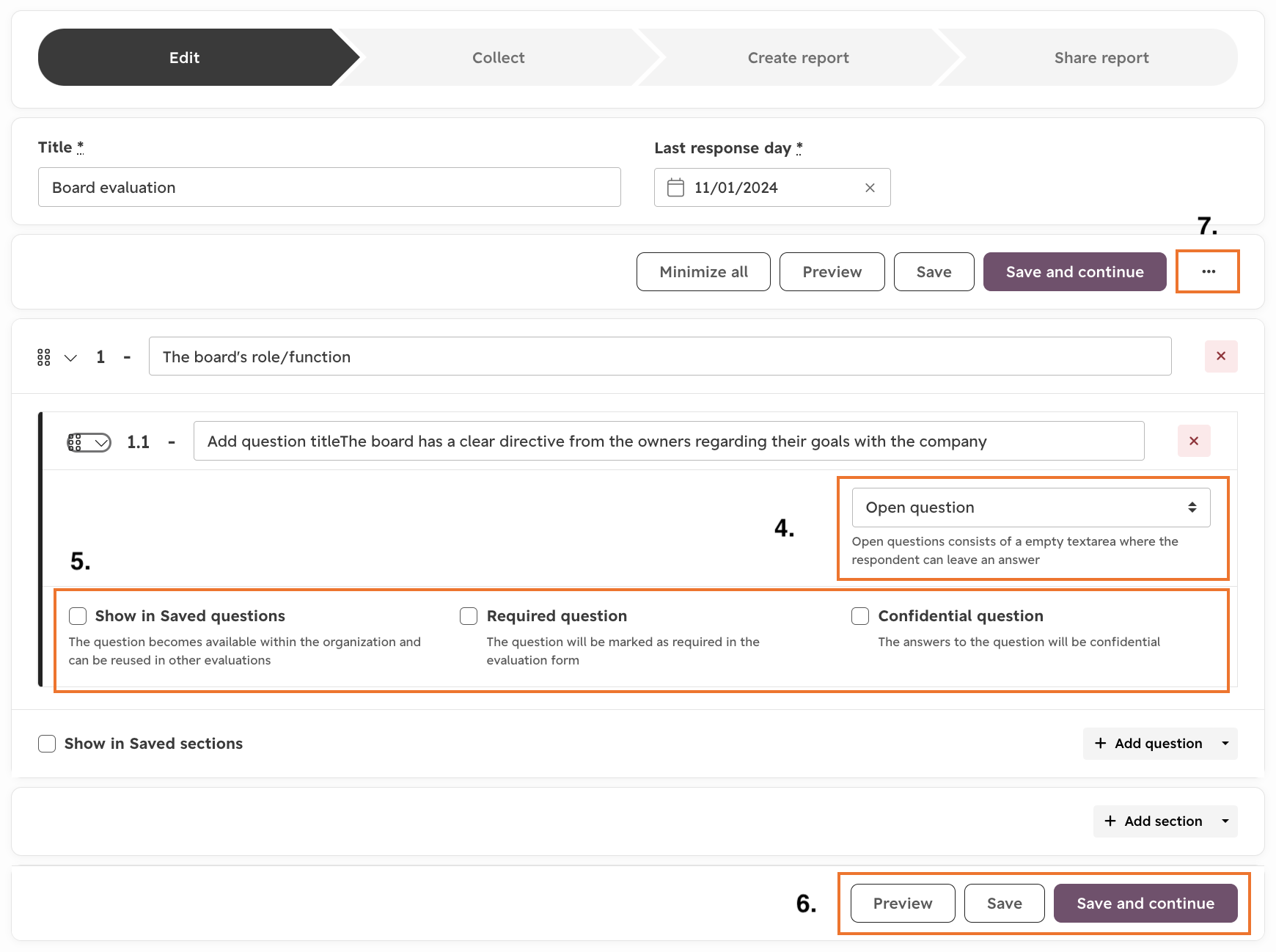Click the plus icon on Add question

1100,744
